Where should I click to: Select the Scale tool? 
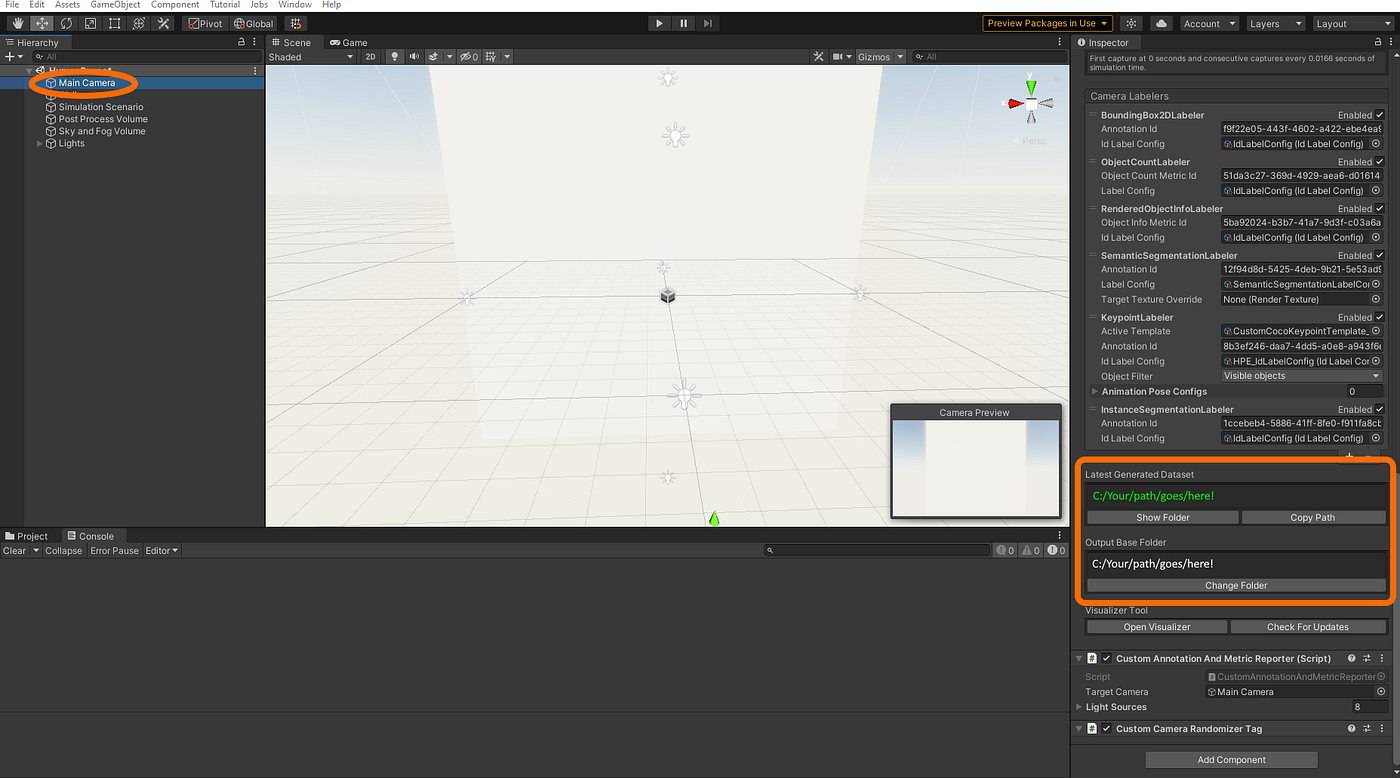pos(90,23)
